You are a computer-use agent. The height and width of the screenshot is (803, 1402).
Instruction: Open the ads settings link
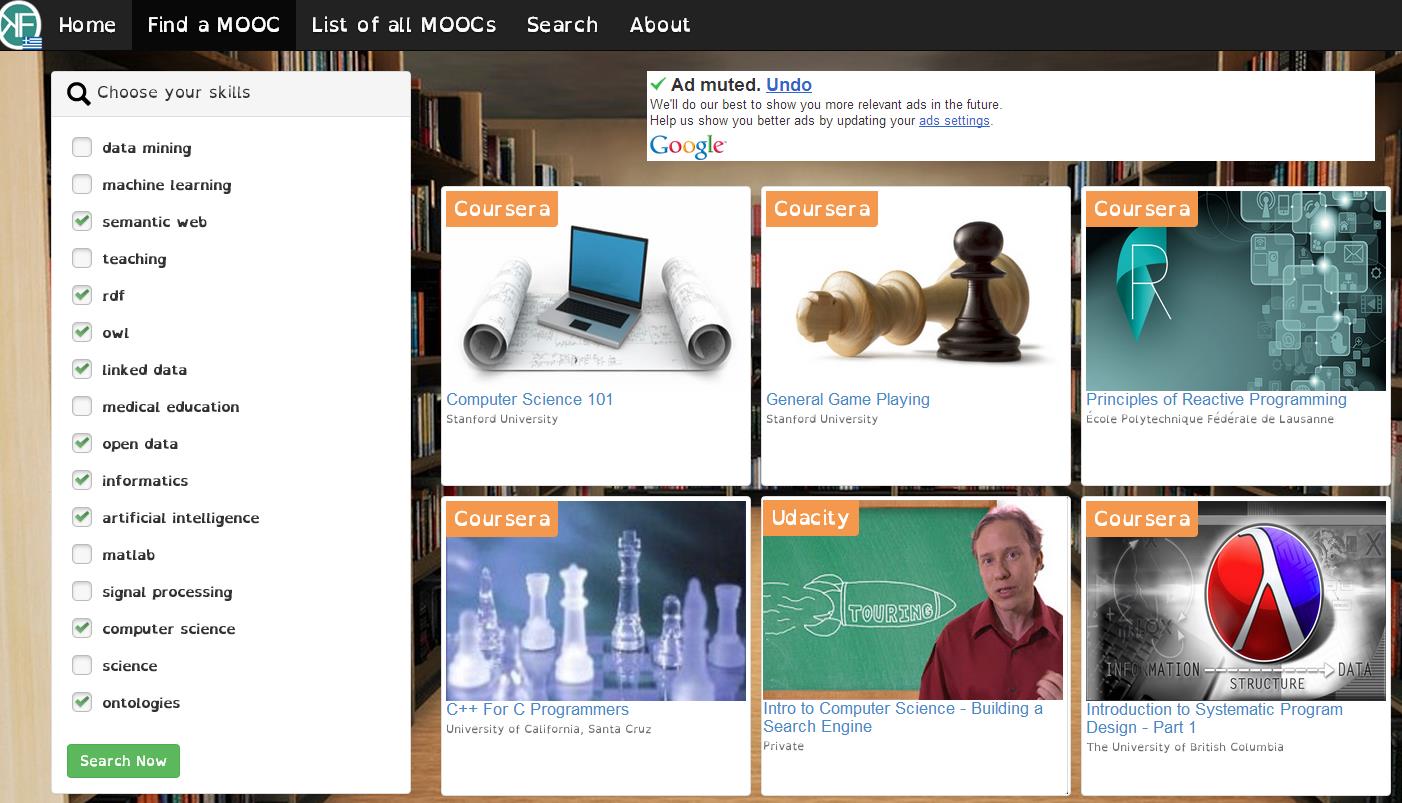(954, 121)
